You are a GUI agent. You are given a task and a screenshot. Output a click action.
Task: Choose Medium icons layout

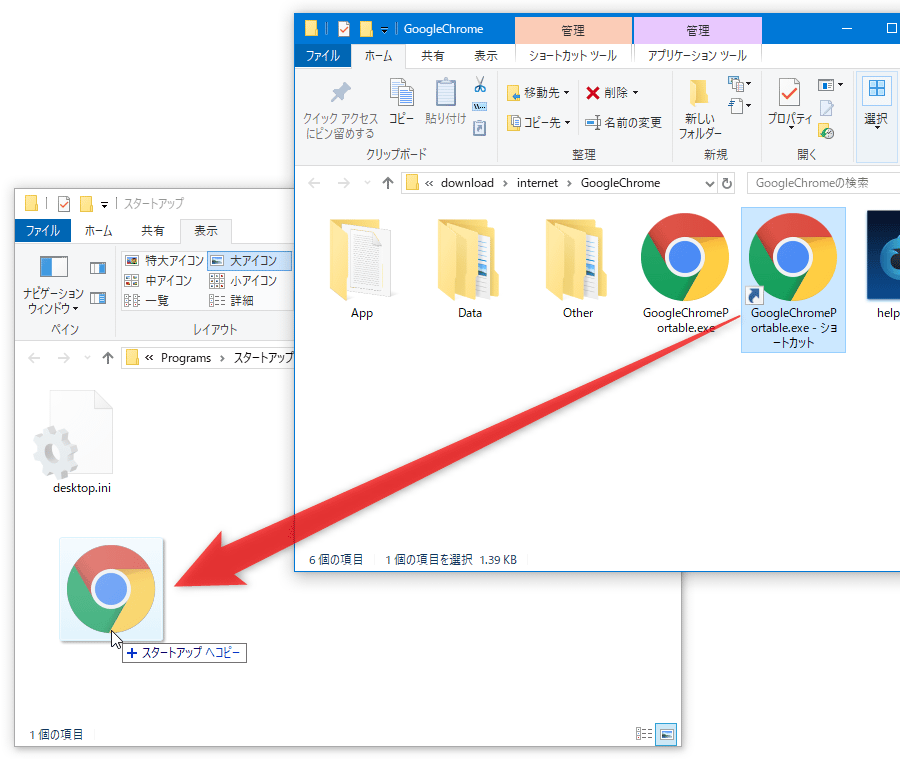click(158, 281)
